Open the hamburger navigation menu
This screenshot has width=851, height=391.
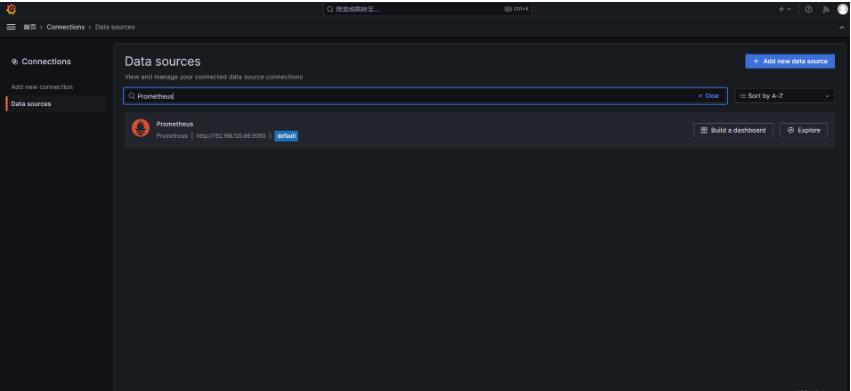pyautogui.click(x=11, y=27)
